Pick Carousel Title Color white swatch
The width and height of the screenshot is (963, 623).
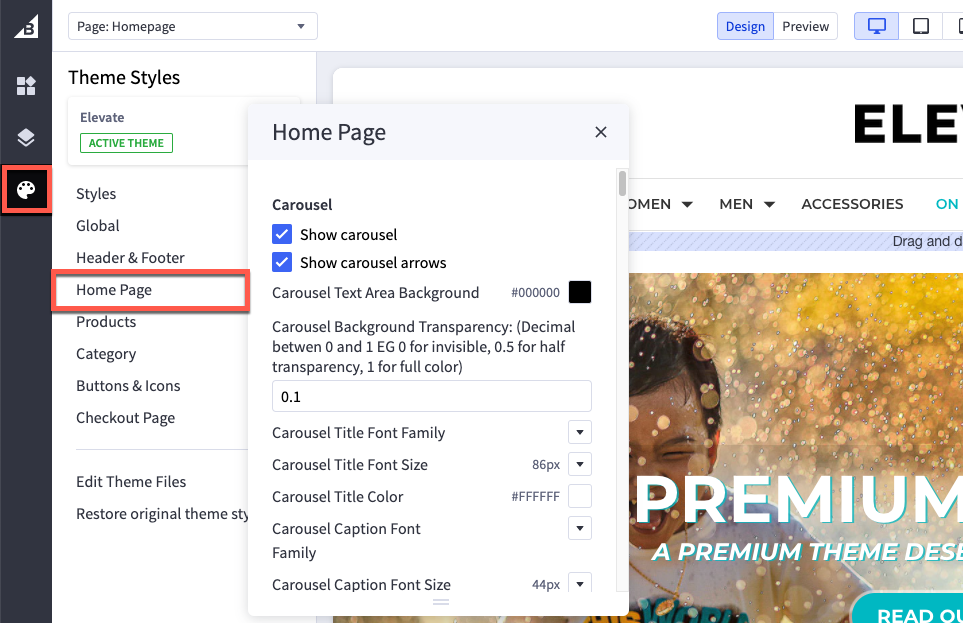(x=580, y=496)
